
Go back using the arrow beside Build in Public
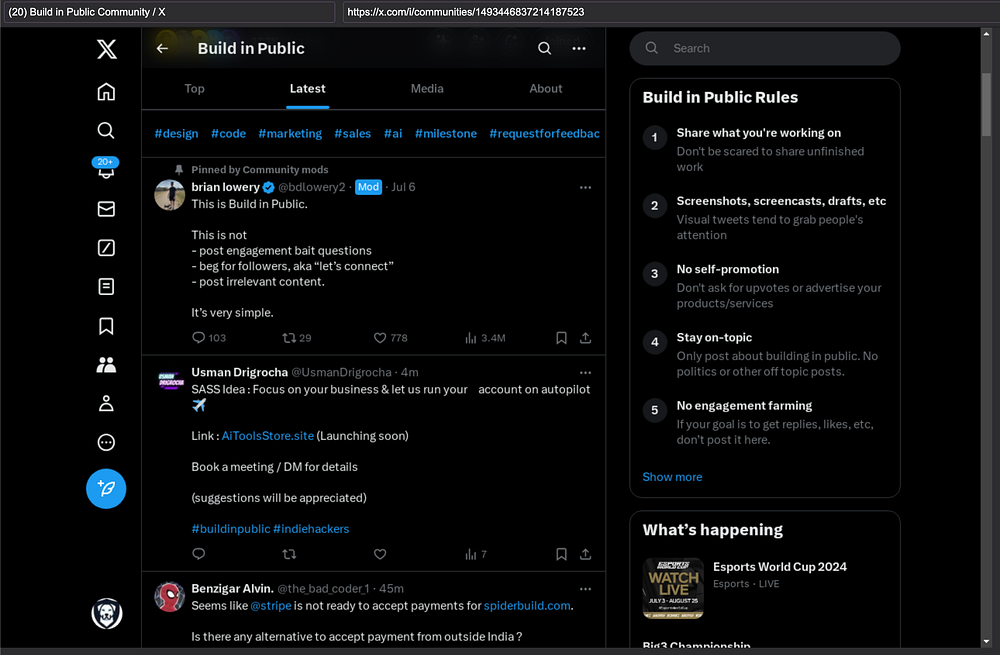click(x=162, y=48)
